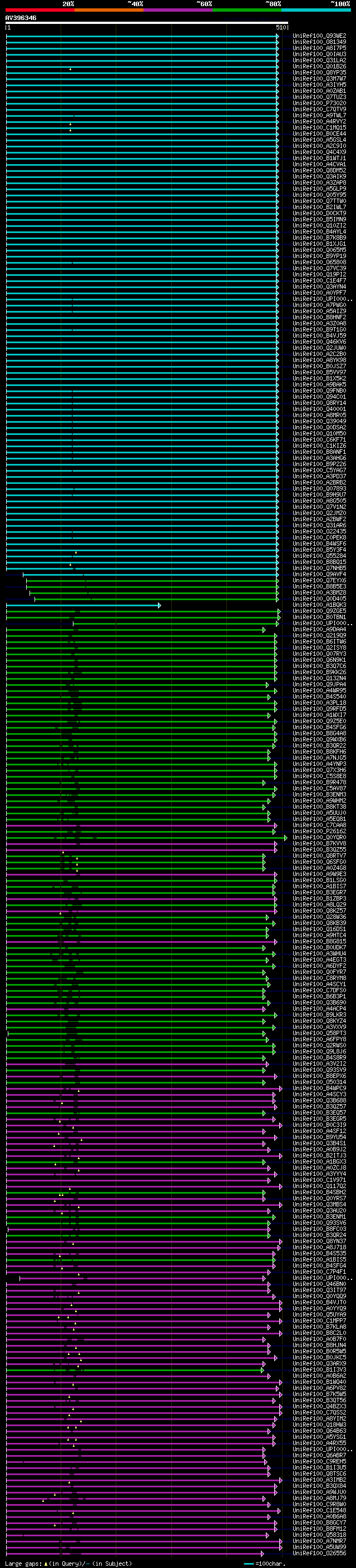This screenshot has height=1568, width=356.
Task: Select the UniRef100_A5AIZ9 label
Action: [319, 311]
